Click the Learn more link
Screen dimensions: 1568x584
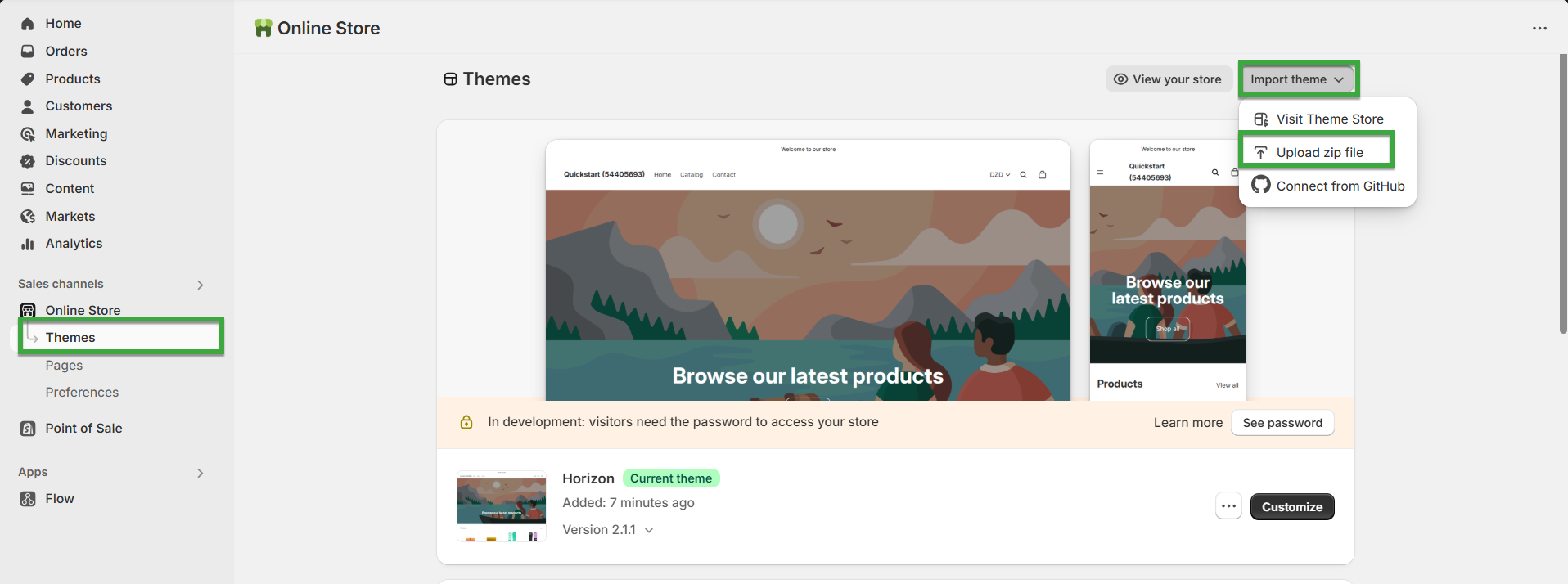click(x=1187, y=423)
